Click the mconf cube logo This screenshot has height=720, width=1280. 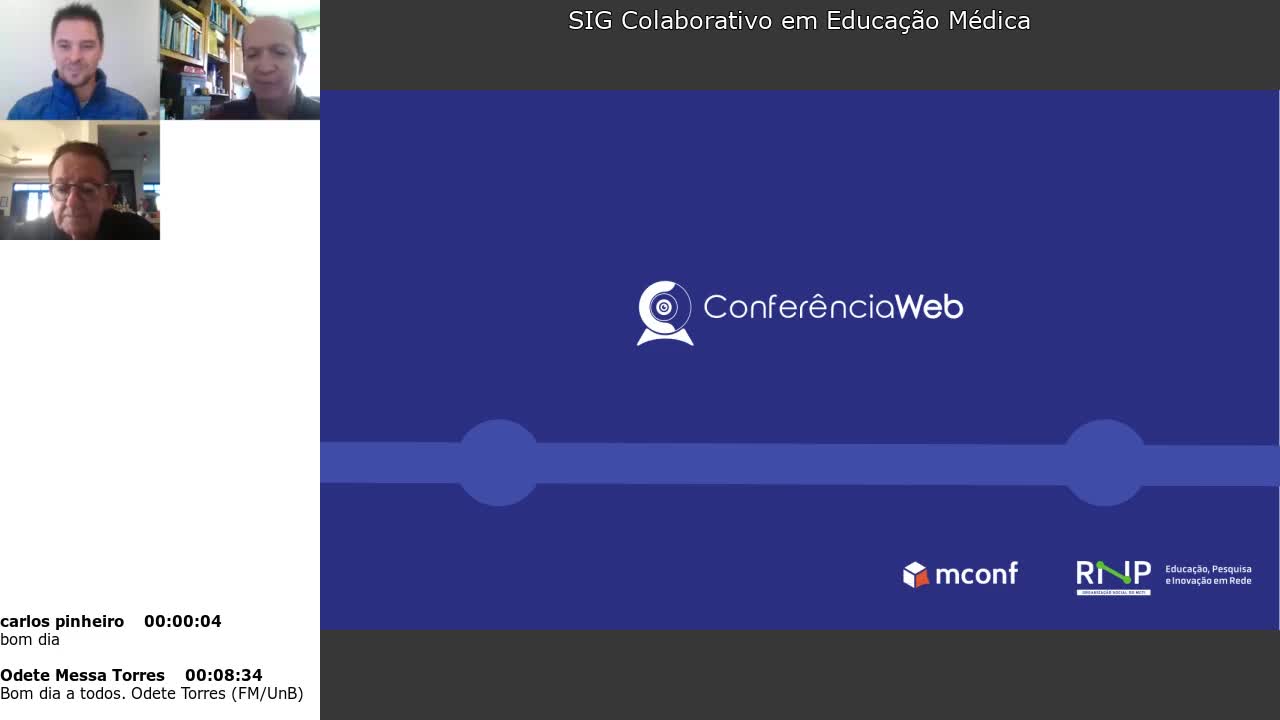coord(916,574)
